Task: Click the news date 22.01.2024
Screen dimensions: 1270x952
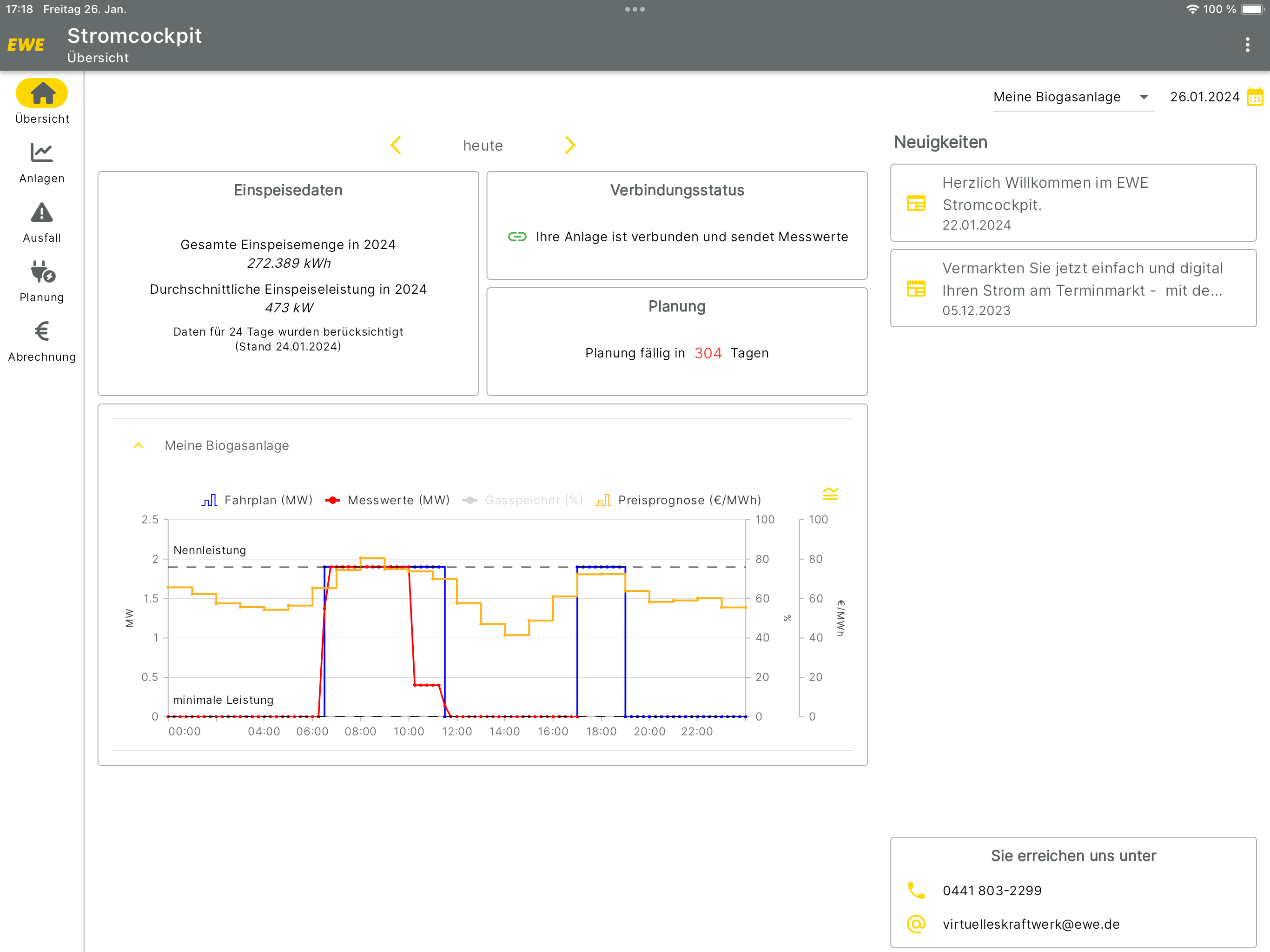Action: pos(977,225)
